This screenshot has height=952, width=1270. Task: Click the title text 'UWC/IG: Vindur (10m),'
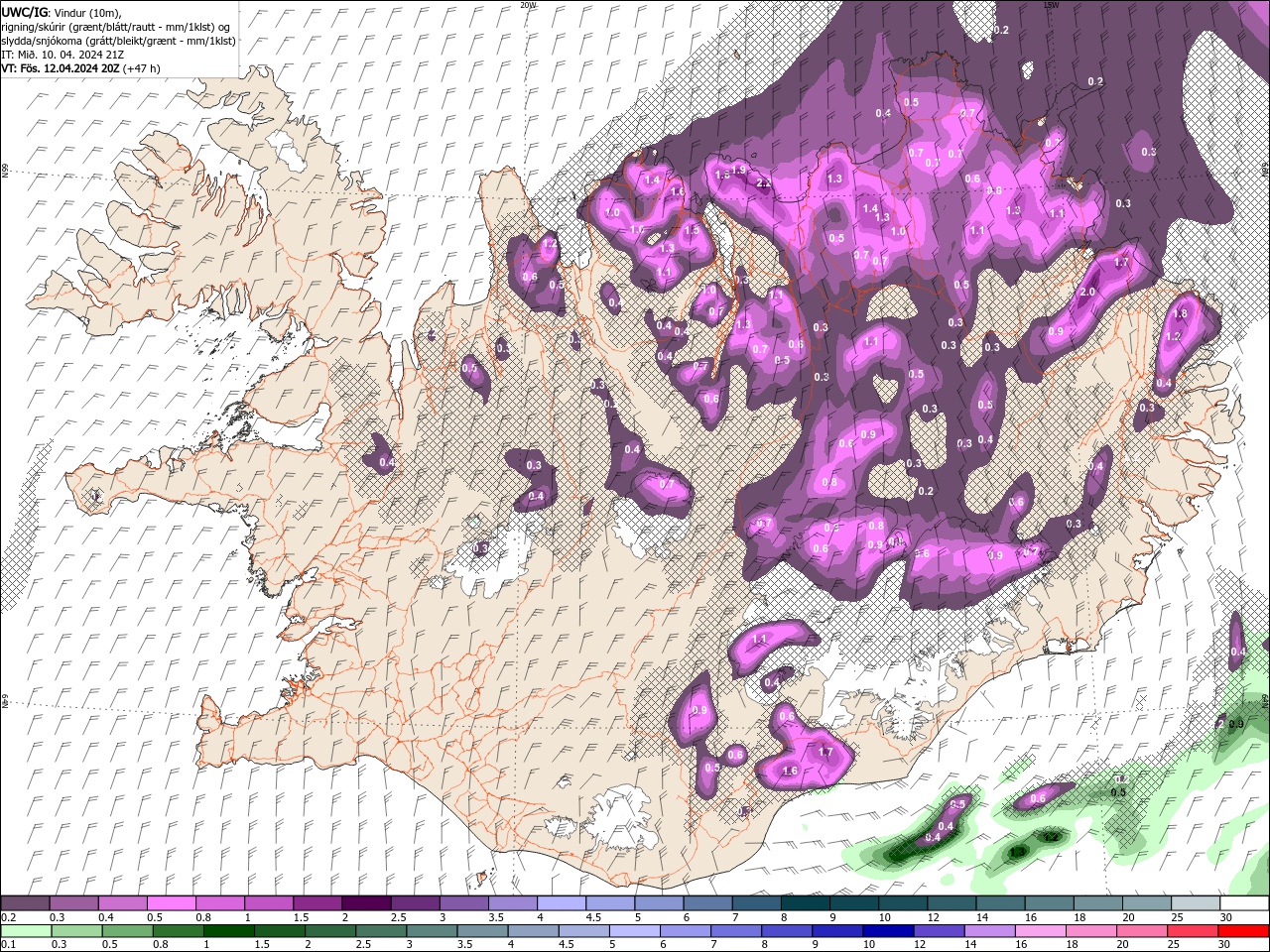[x=61, y=12]
